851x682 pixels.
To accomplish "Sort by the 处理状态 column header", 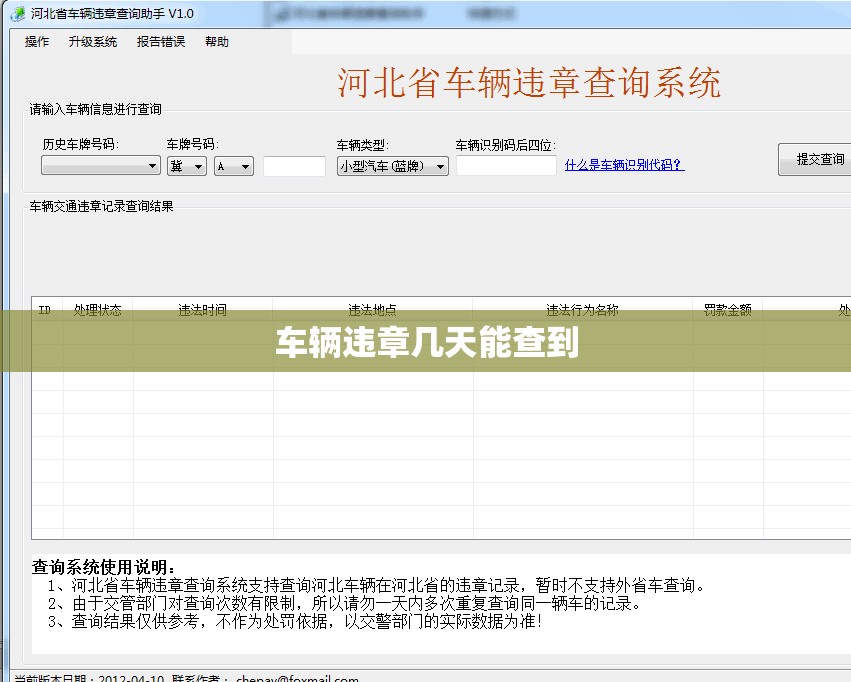I will pos(98,310).
